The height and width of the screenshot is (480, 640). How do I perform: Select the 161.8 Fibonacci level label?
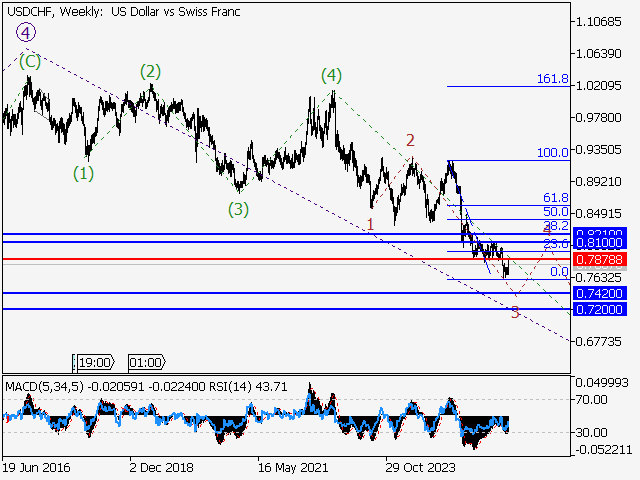[x=552, y=78]
